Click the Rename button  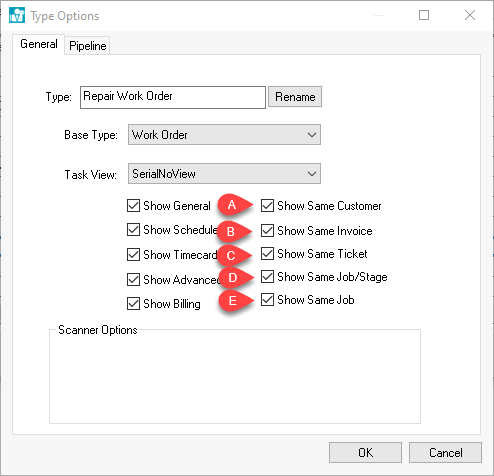click(x=295, y=97)
